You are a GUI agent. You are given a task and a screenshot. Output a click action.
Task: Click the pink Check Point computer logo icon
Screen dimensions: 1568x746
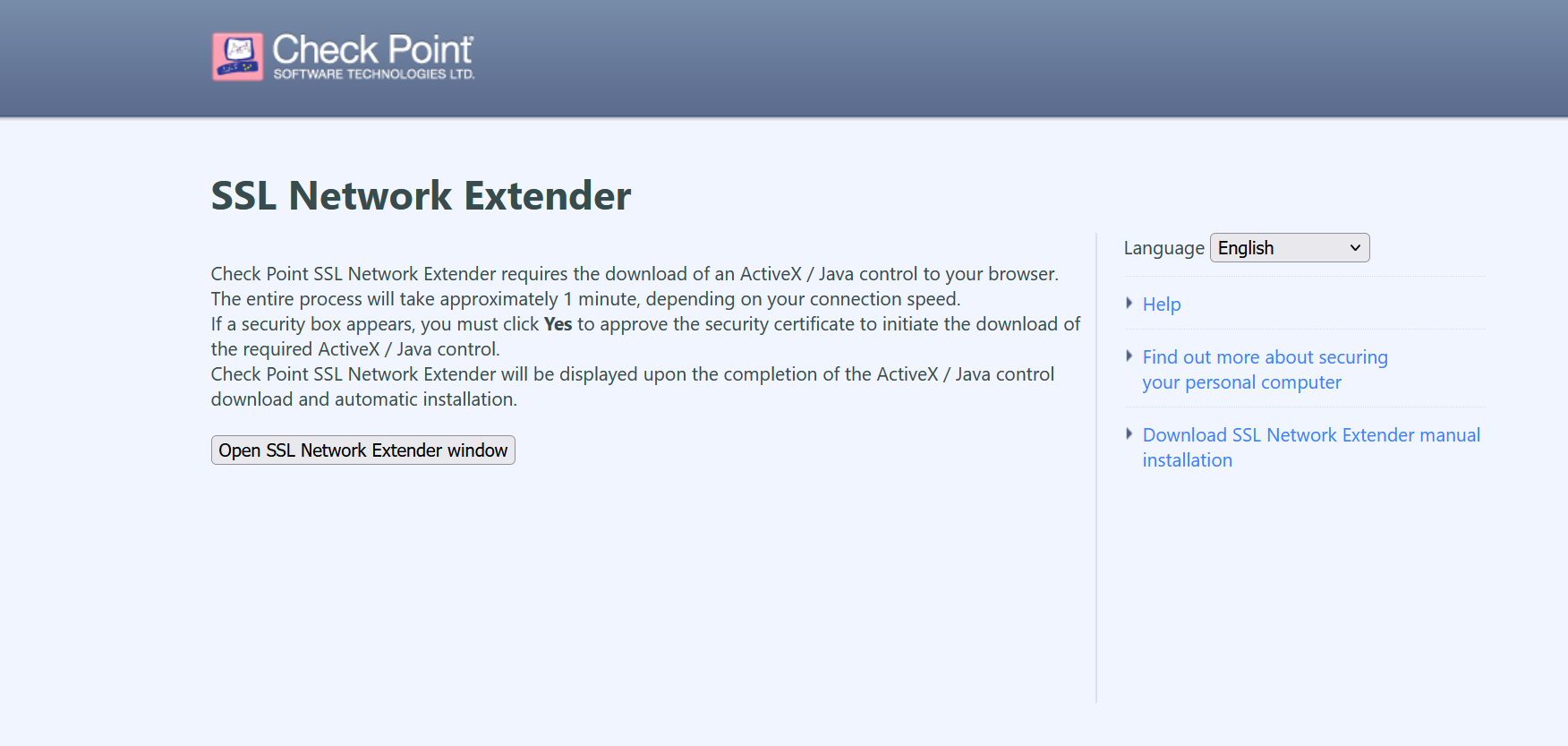[237, 56]
